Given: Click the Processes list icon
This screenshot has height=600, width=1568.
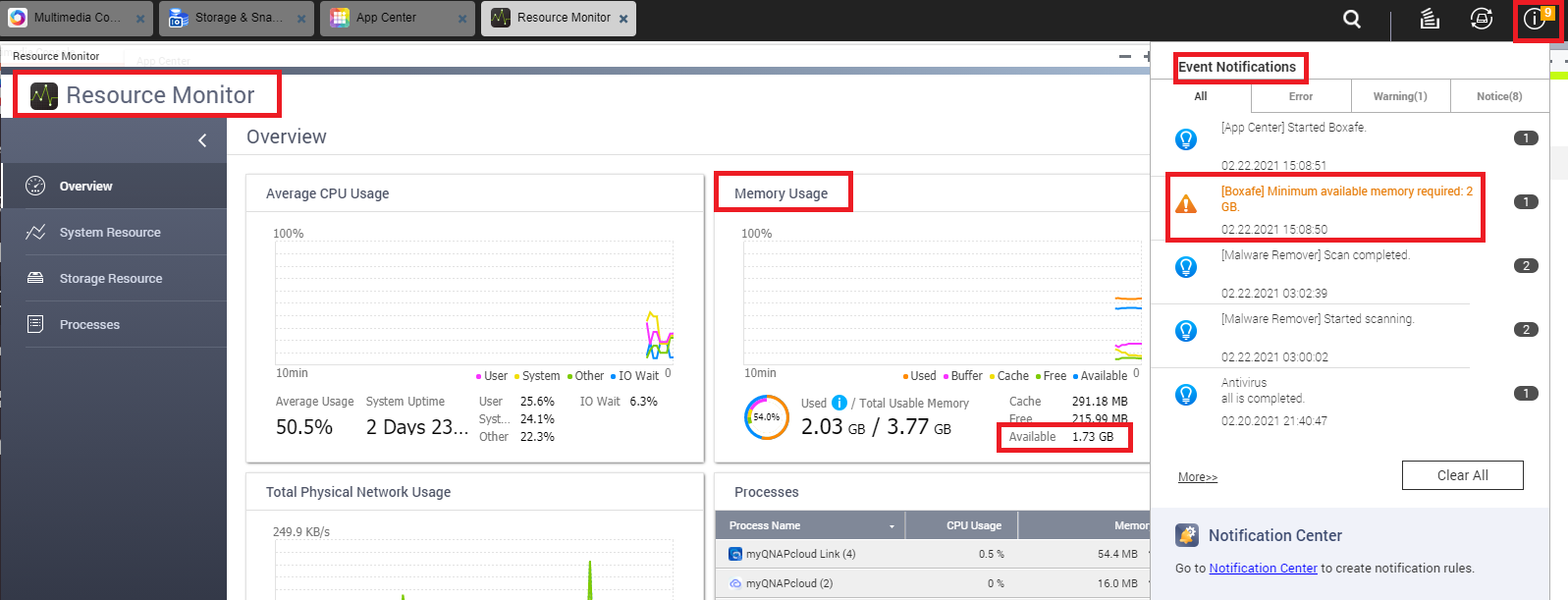Looking at the screenshot, I should click(x=35, y=324).
